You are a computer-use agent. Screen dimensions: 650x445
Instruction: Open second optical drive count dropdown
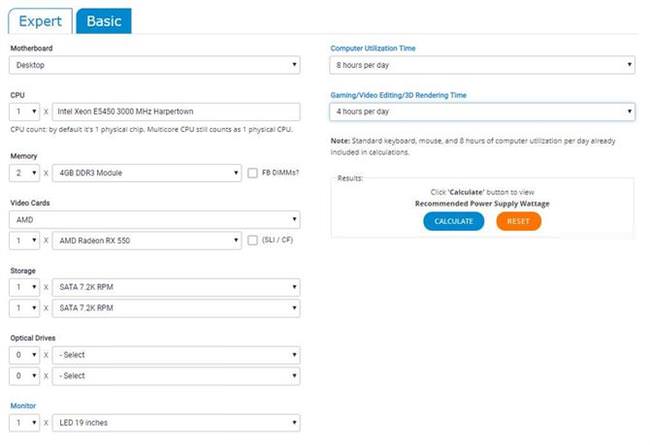(x=24, y=376)
